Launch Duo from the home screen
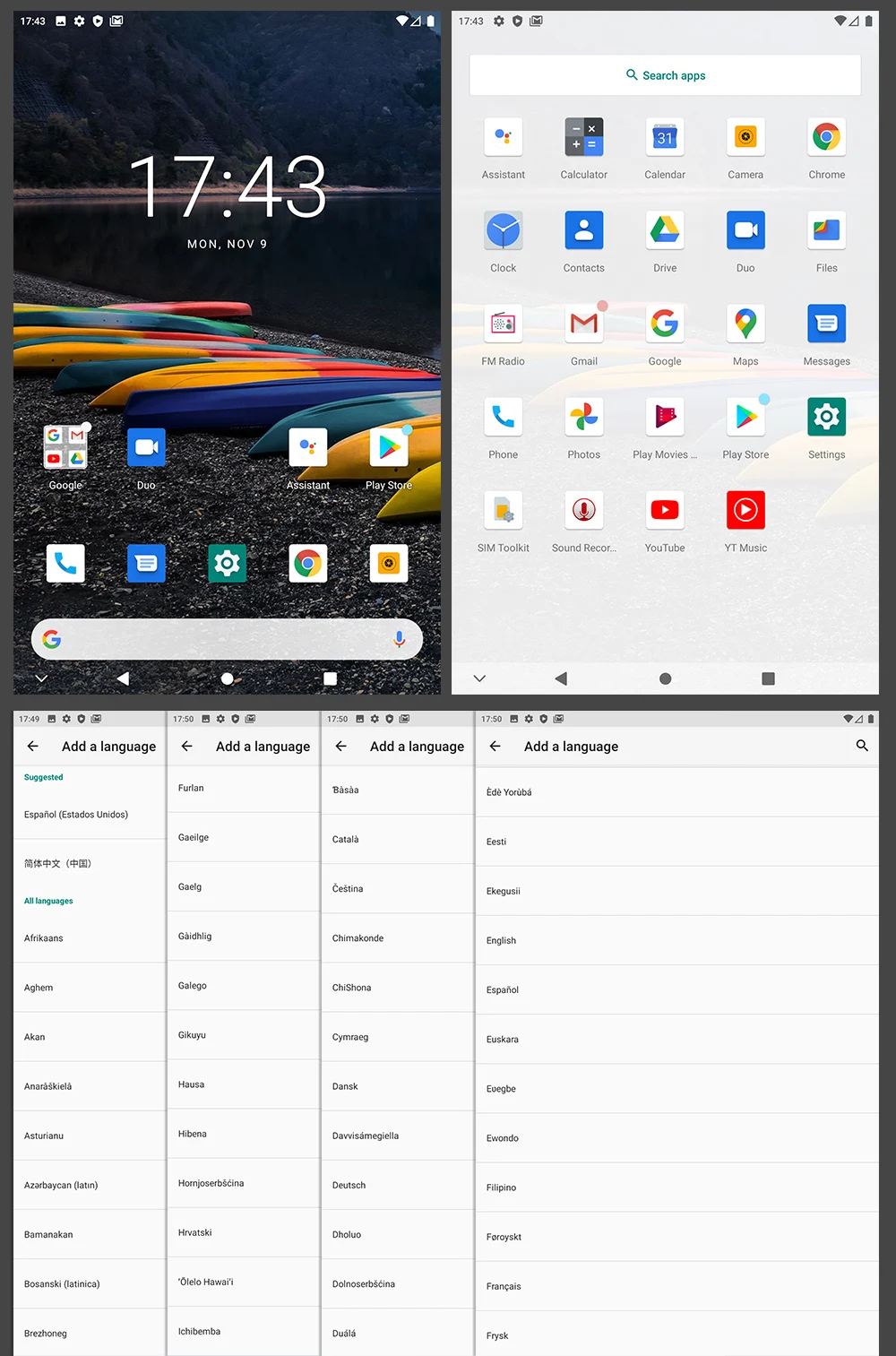The image size is (896, 1356). click(146, 446)
